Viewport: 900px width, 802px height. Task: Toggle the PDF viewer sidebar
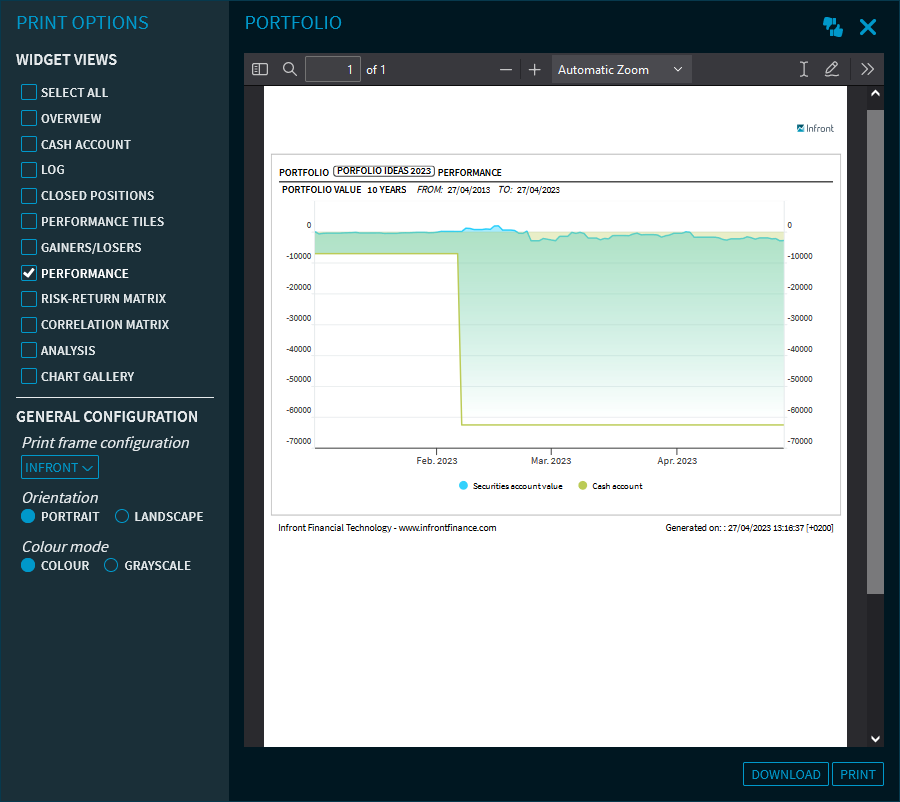260,69
